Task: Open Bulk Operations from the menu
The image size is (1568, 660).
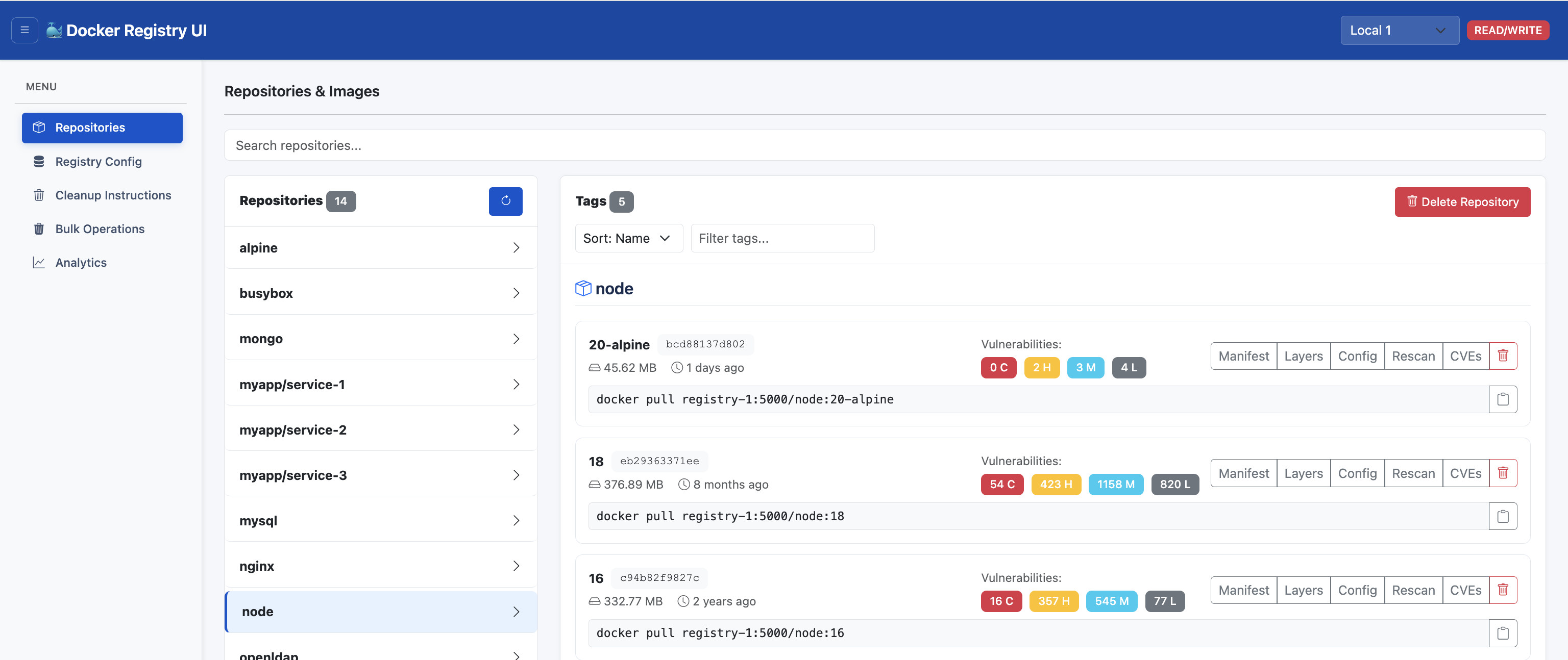Action: (99, 229)
